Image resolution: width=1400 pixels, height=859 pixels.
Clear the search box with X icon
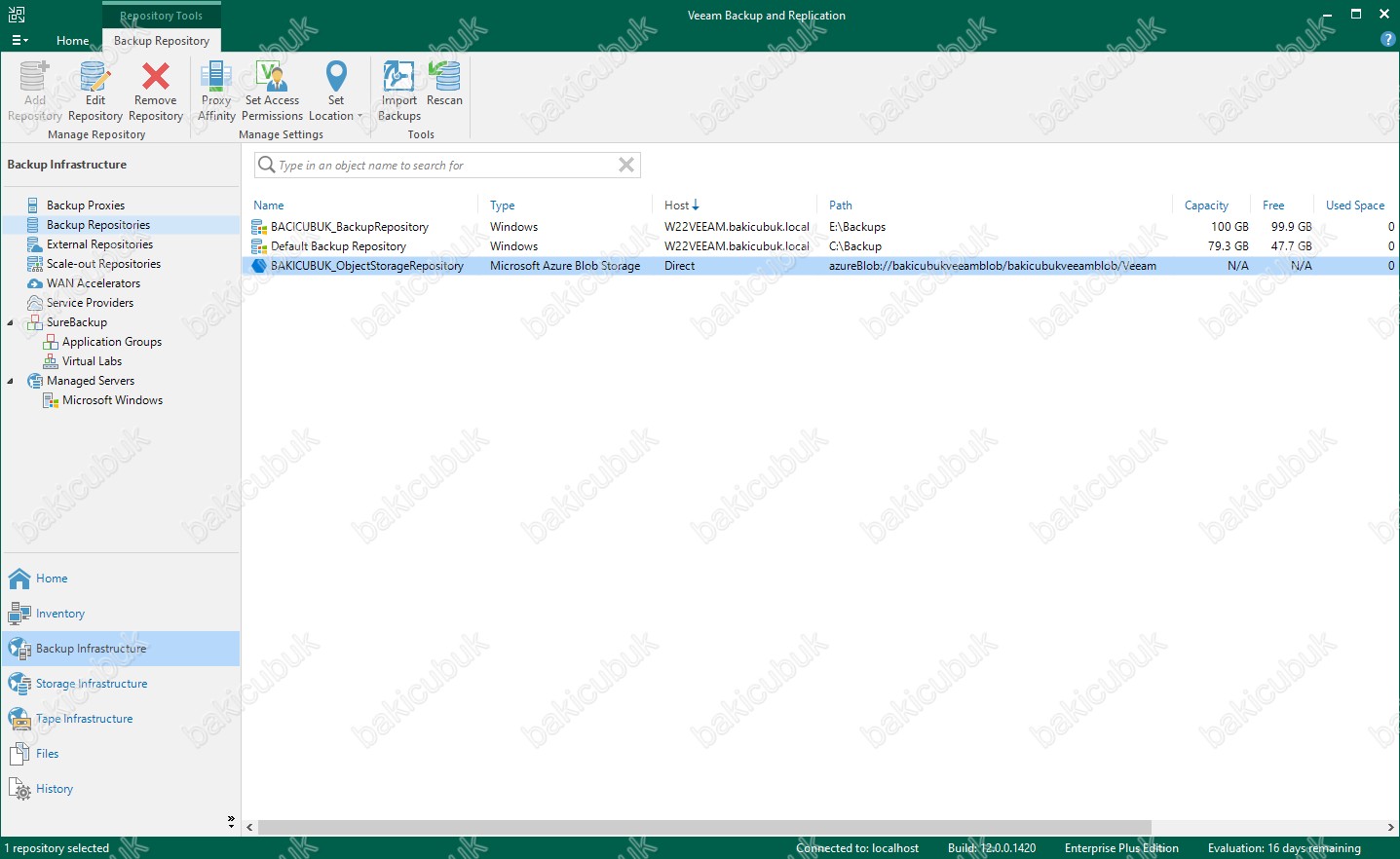626,166
